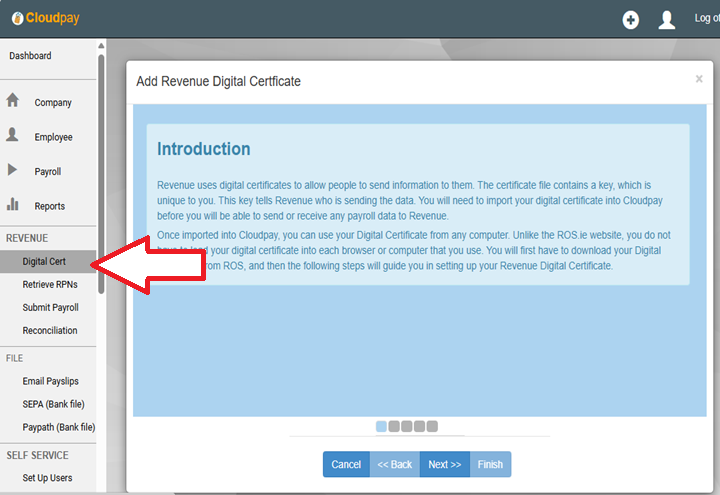Close the Add Revenue Digital Certificate dialog
The image size is (720, 495).
click(x=699, y=79)
